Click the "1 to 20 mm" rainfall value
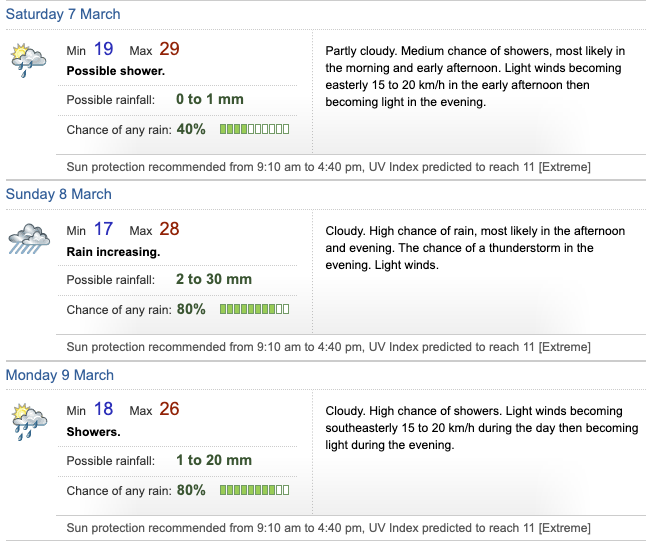The image size is (646, 541). point(214,460)
